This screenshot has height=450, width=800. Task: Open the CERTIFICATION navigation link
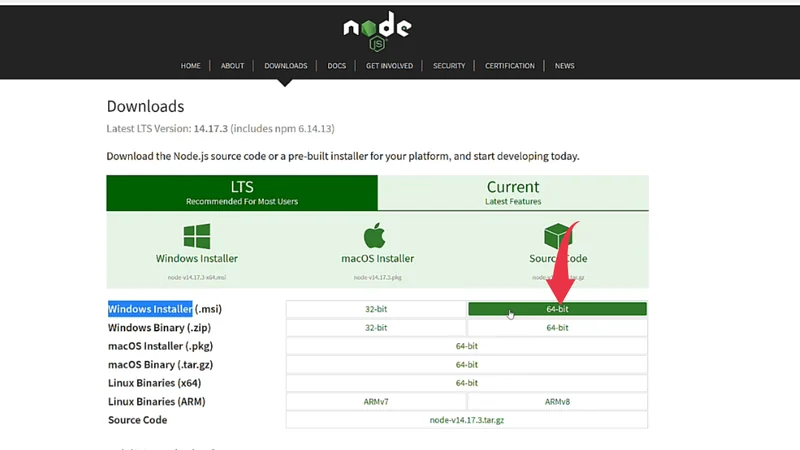point(510,66)
